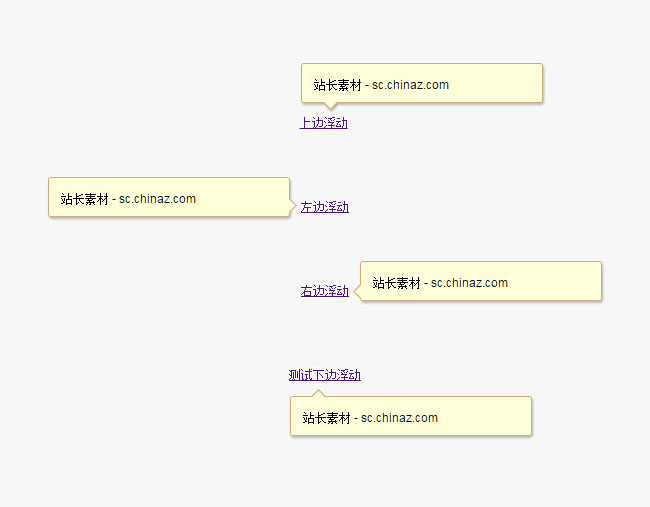650x507 pixels.
Task: Follow the 测试下边浮动 link
Action: click(x=324, y=375)
